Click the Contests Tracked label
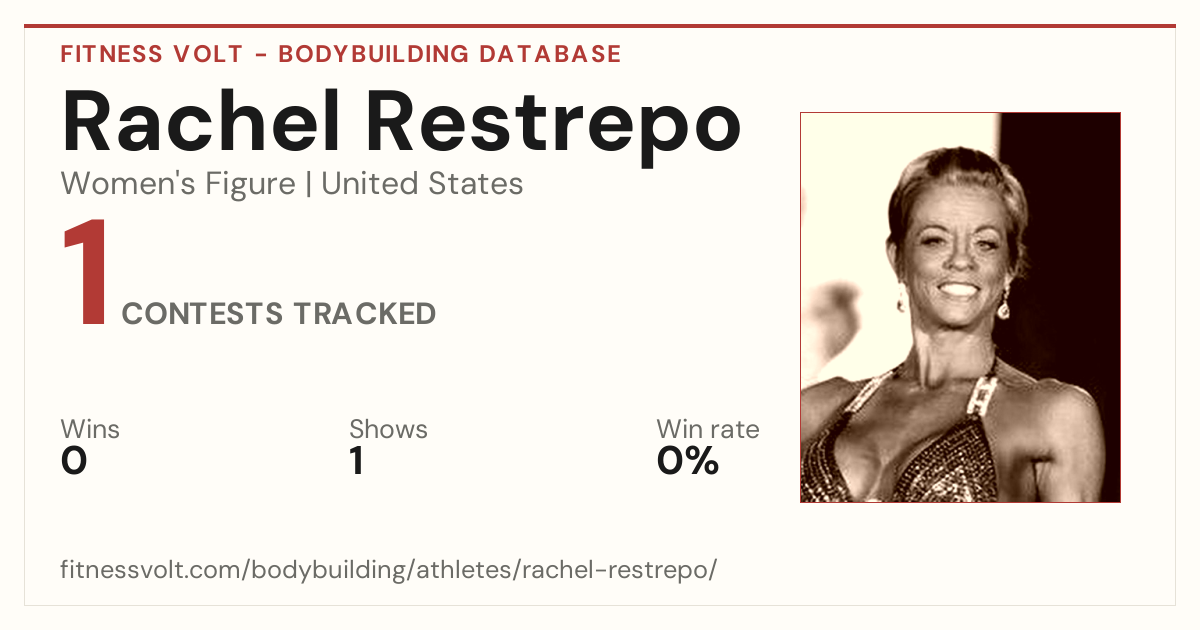The height and width of the screenshot is (630, 1200). [279, 314]
